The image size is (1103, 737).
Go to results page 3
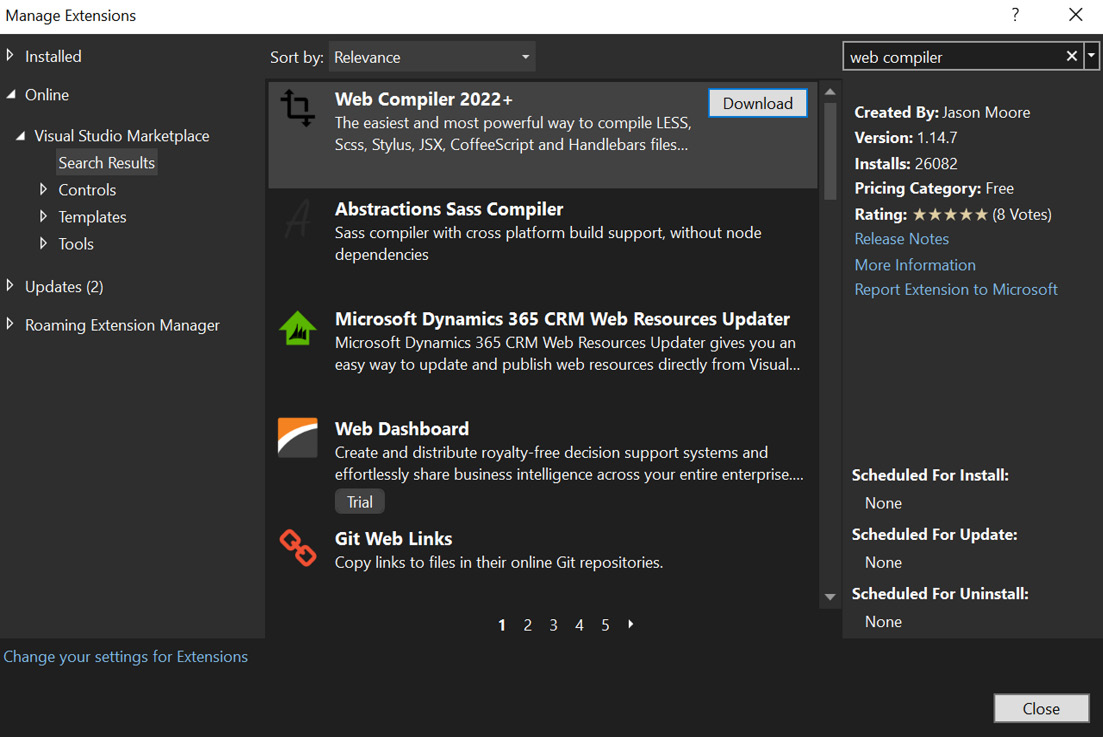click(554, 624)
